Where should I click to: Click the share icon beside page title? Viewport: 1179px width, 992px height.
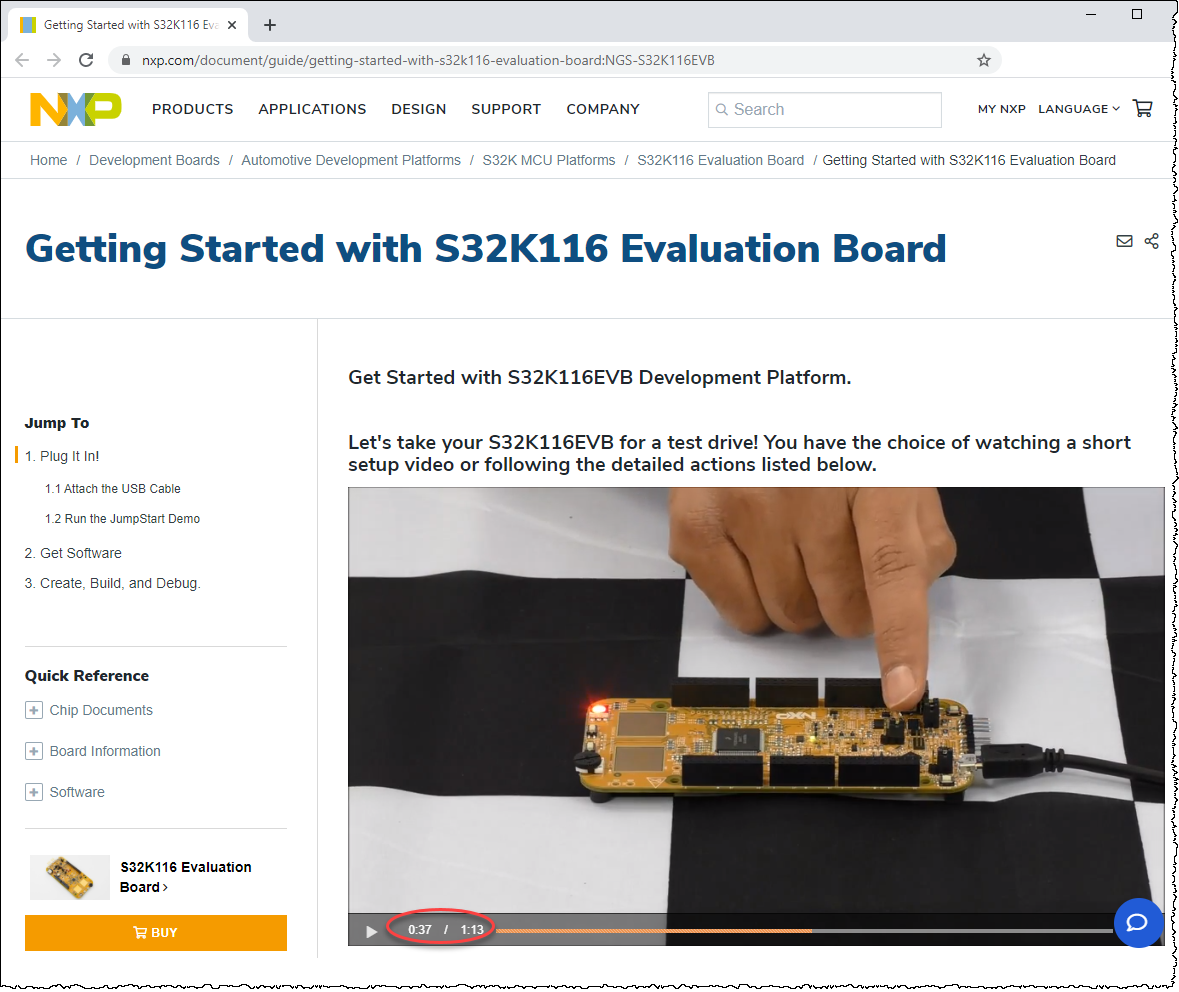[1151, 241]
